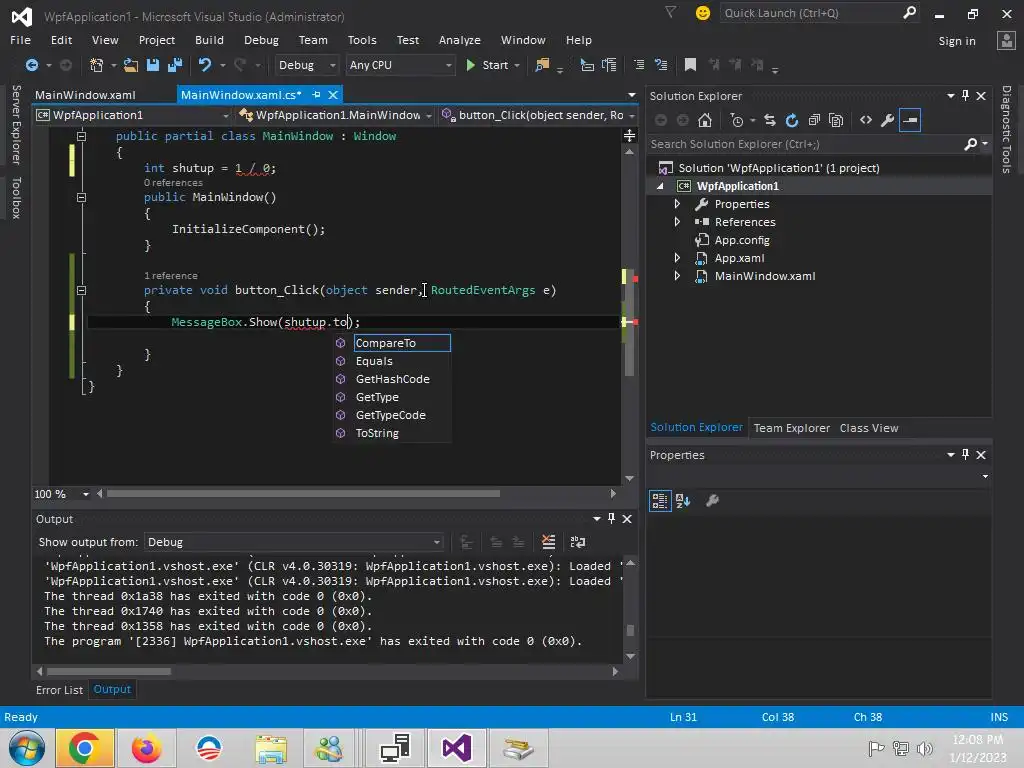
Task: Open the Any CPU platform dropdown
Action: pos(400,65)
